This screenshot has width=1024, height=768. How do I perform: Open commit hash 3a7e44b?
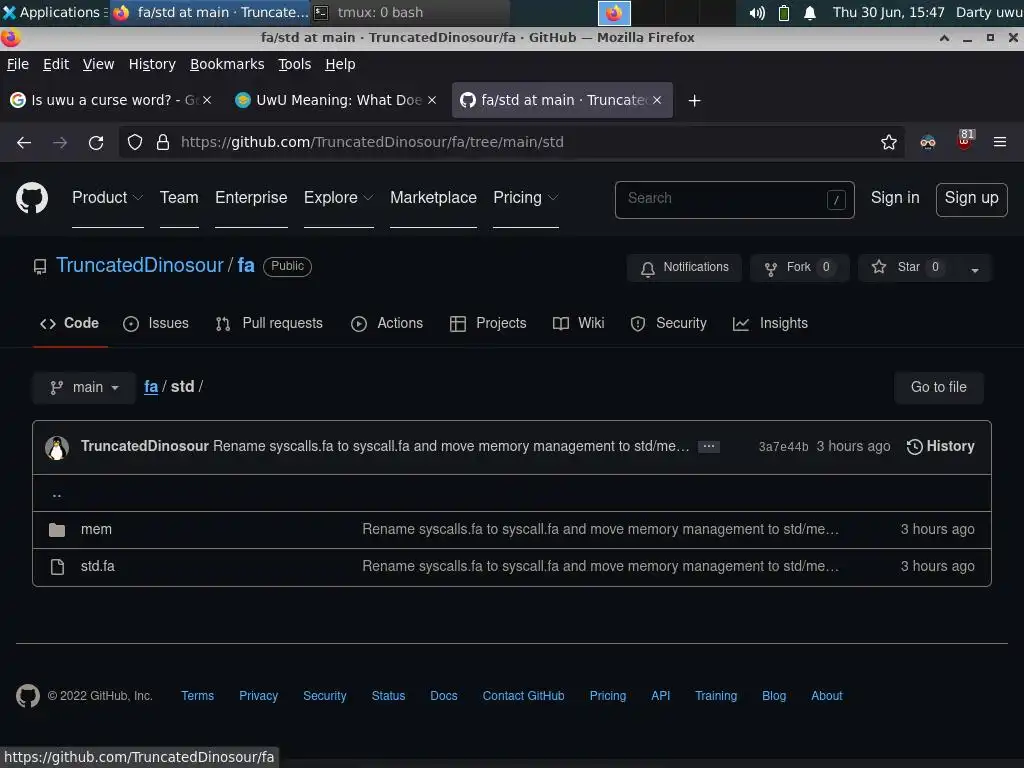(x=783, y=447)
